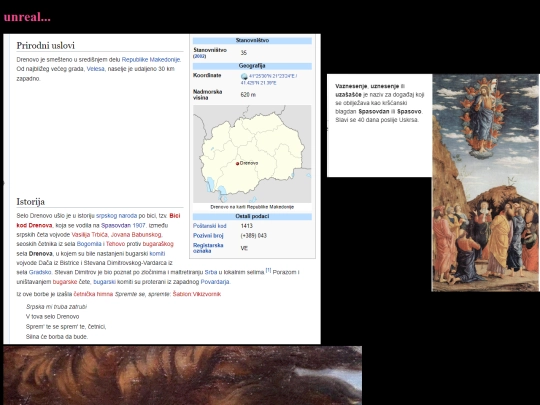540x405 pixels.
Task: Open the blue bugarski komiti link
Action: (104, 282)
